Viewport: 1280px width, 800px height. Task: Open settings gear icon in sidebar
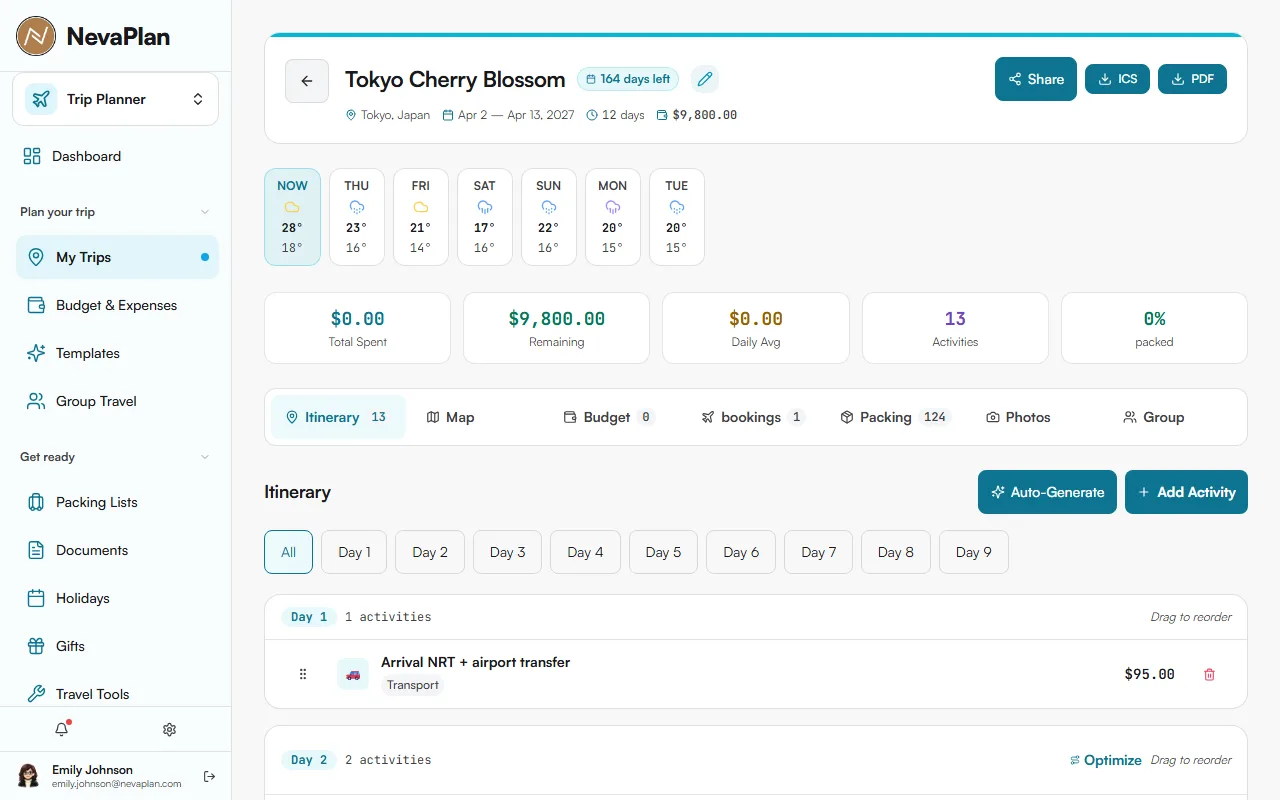tap(169, 730)
